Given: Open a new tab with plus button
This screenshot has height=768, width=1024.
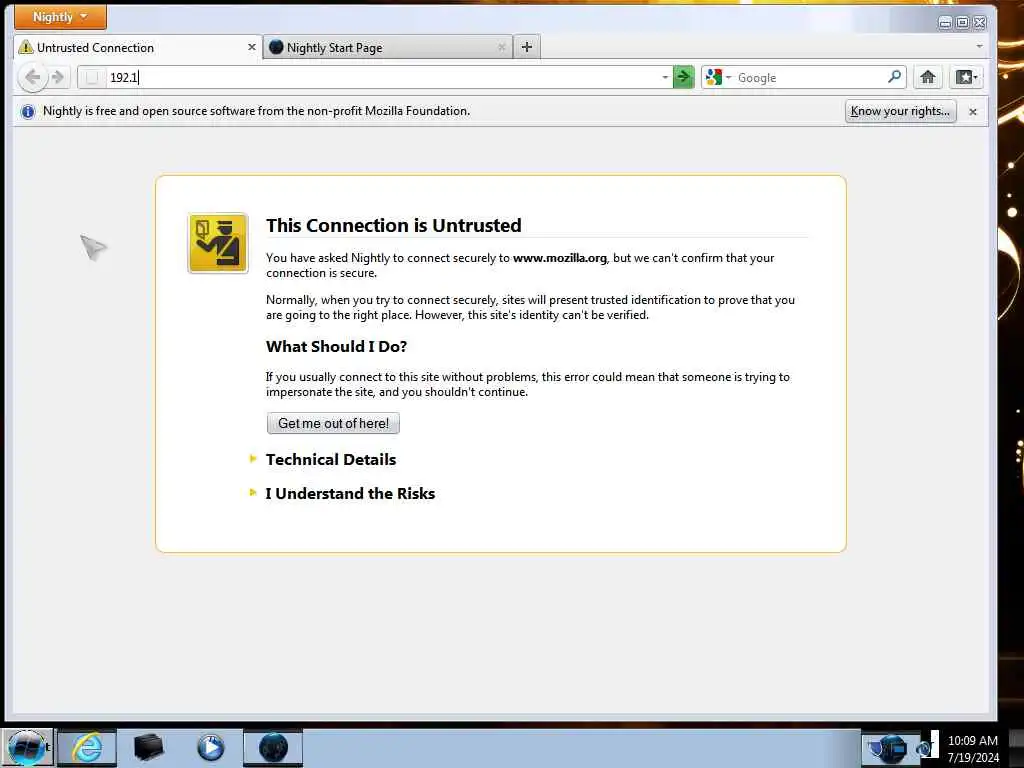Looking at the screenshot, I should [x=527, y=47].
